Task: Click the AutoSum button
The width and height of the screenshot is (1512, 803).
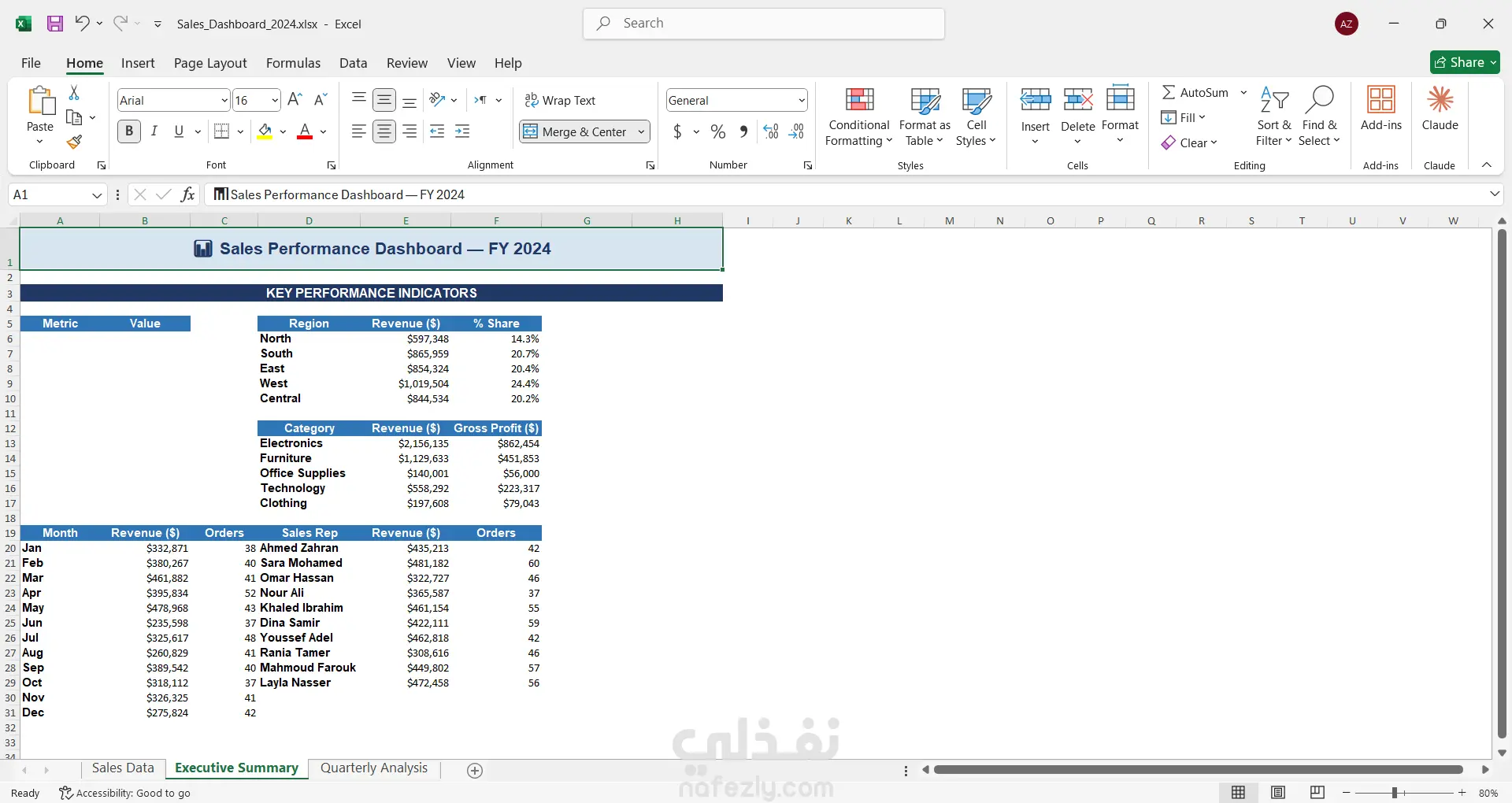Action: (1195, 92)
